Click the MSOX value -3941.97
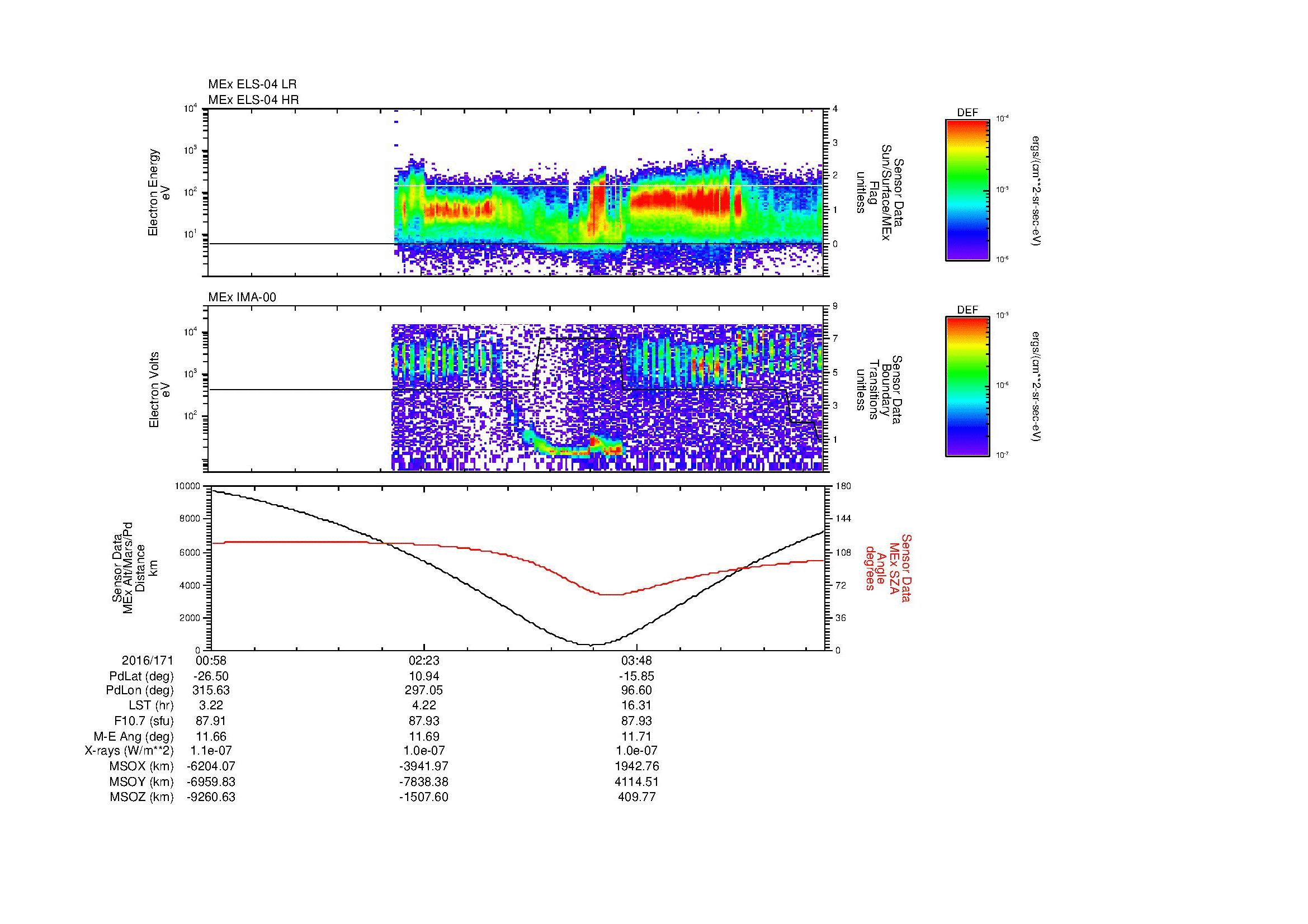The width and height of the screenshot is (1308, 924). (x=424, y=766)
